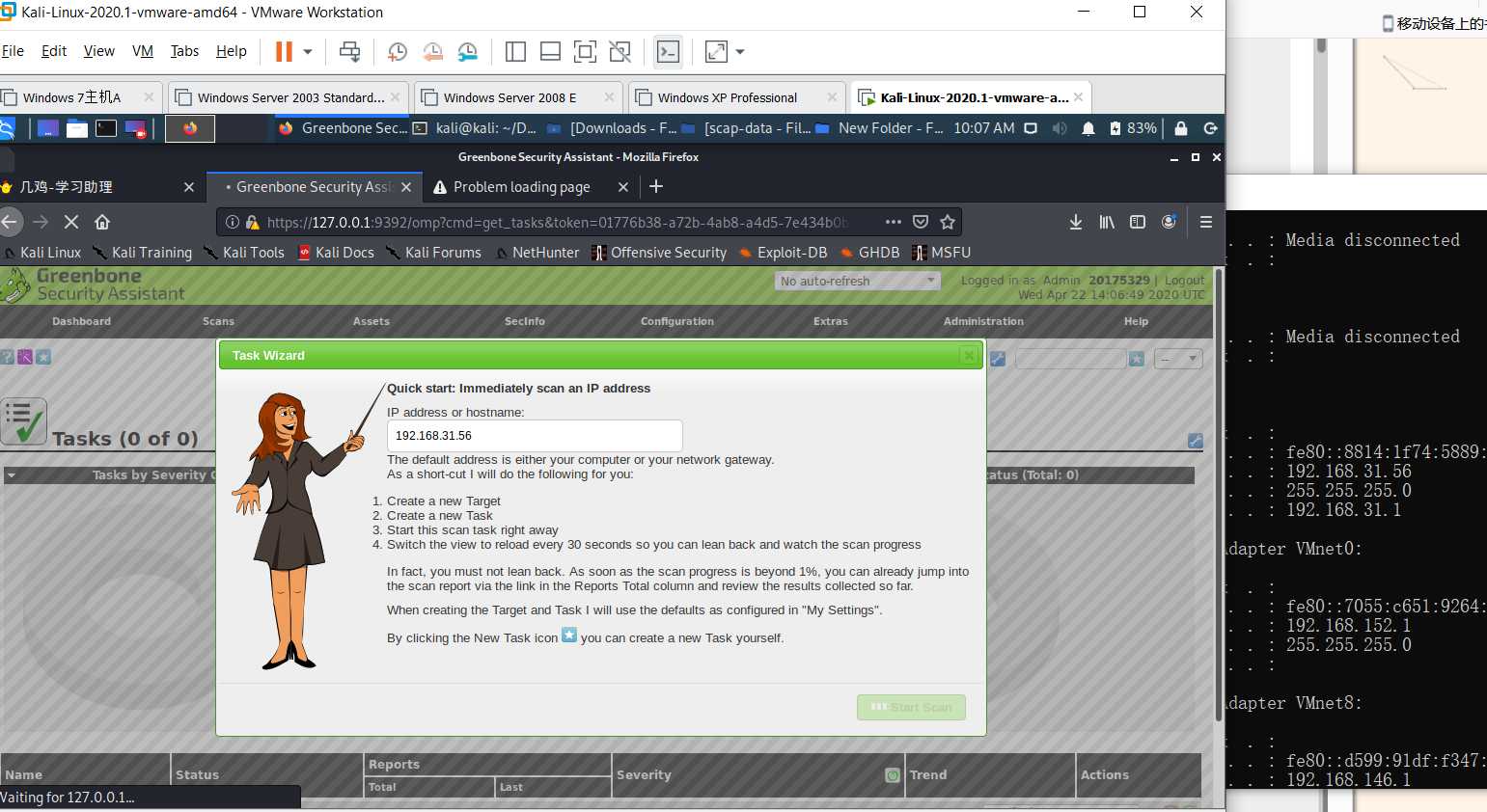This screenshot has height=812, width=1487.
Task: Go to Firefox home page
Action: pos(102,222)
